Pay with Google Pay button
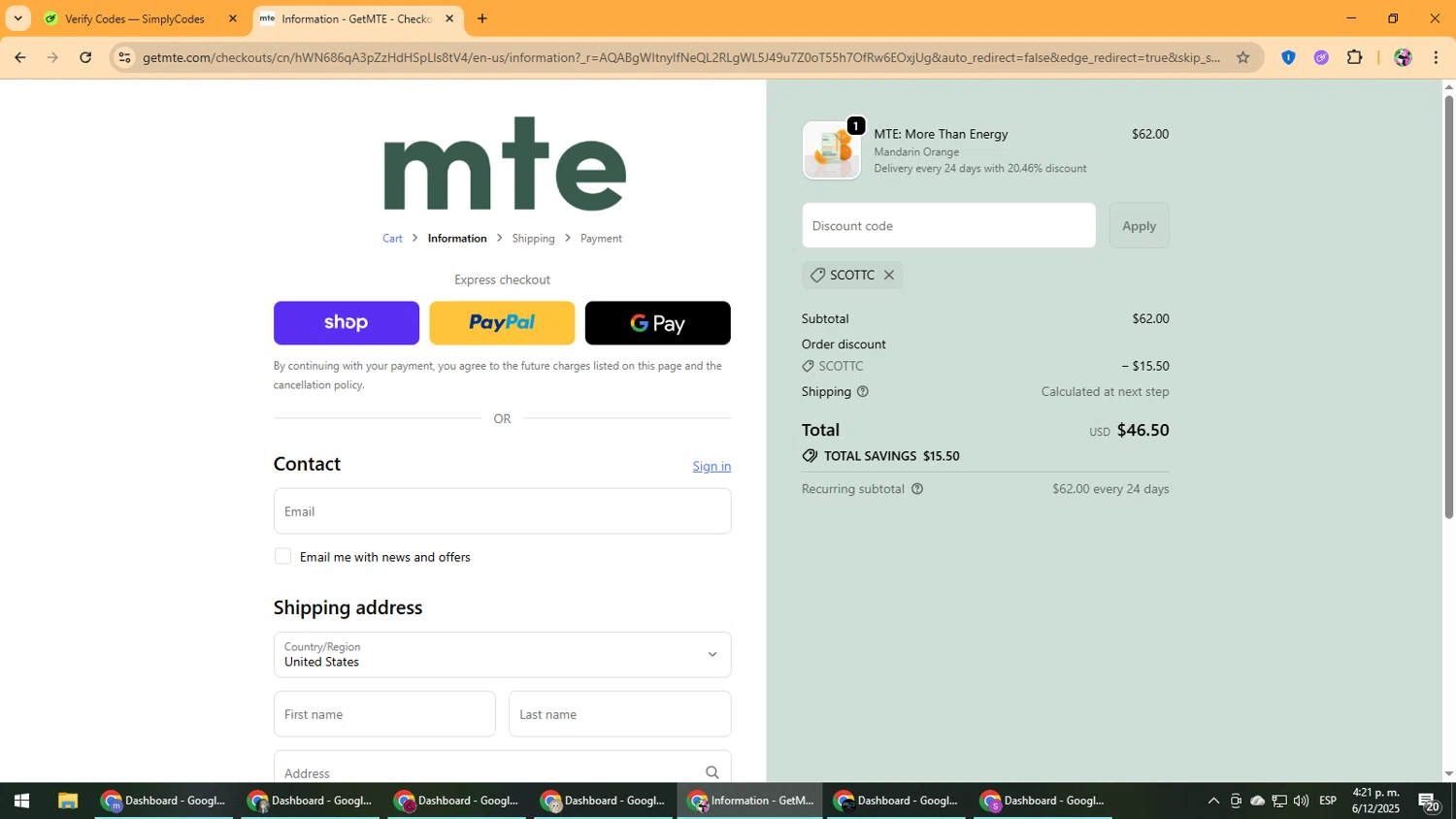Viewport: 1456px width, 819px height. point(658,323)
